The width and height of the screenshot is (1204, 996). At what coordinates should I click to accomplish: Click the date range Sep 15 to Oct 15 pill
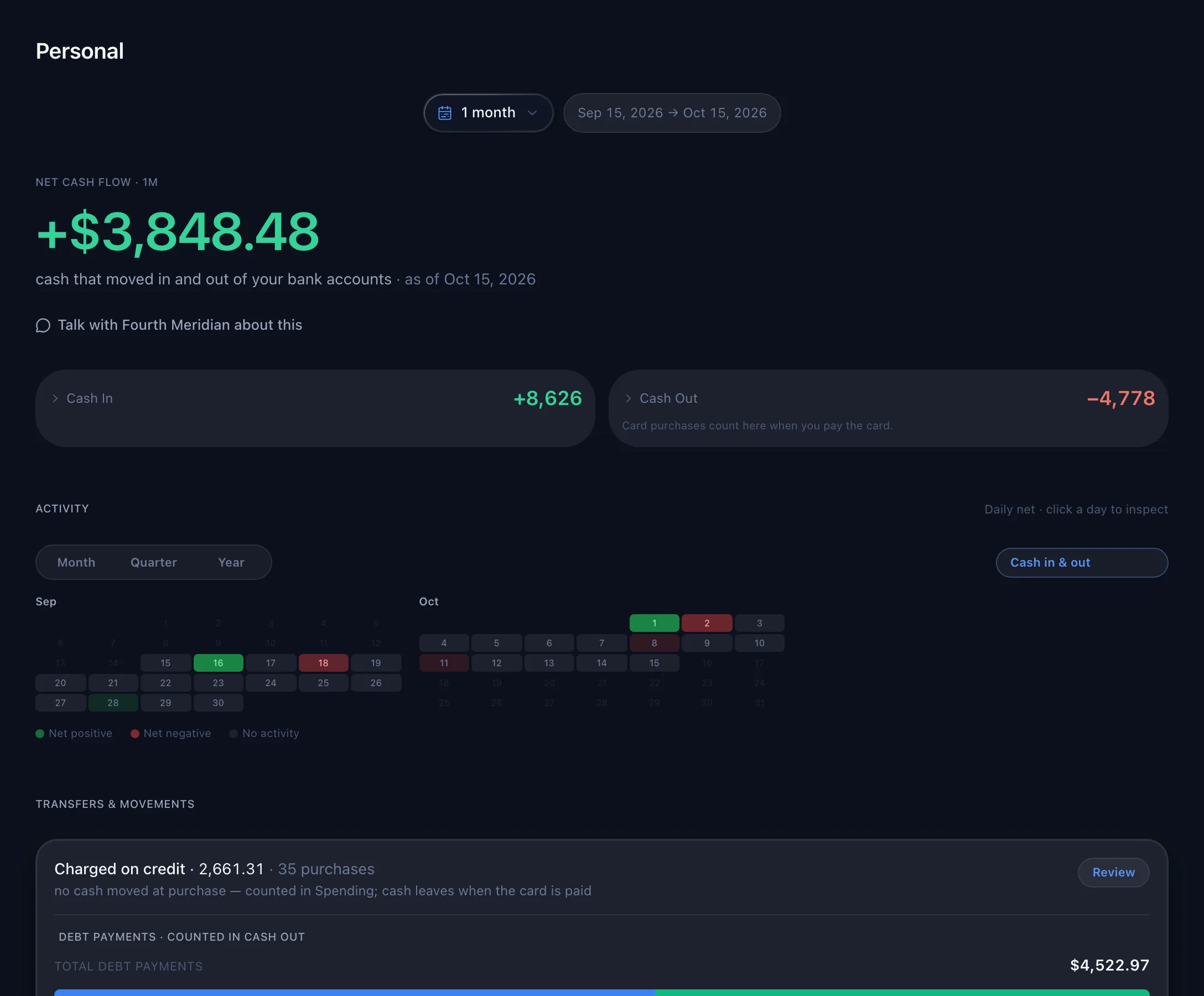point(672,113)
